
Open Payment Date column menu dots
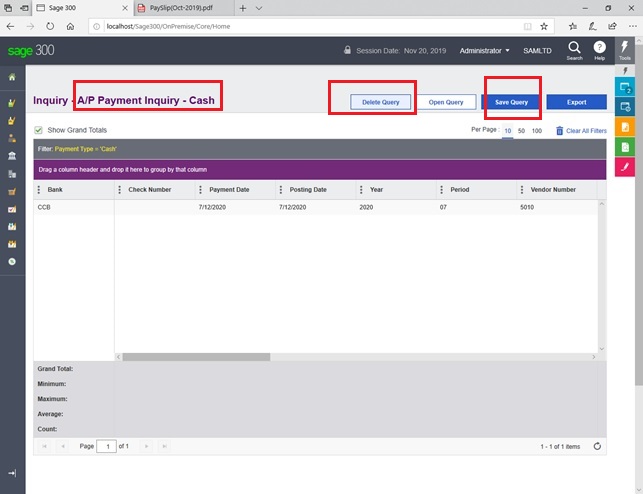pyautogui.click(x=200, y=189)
